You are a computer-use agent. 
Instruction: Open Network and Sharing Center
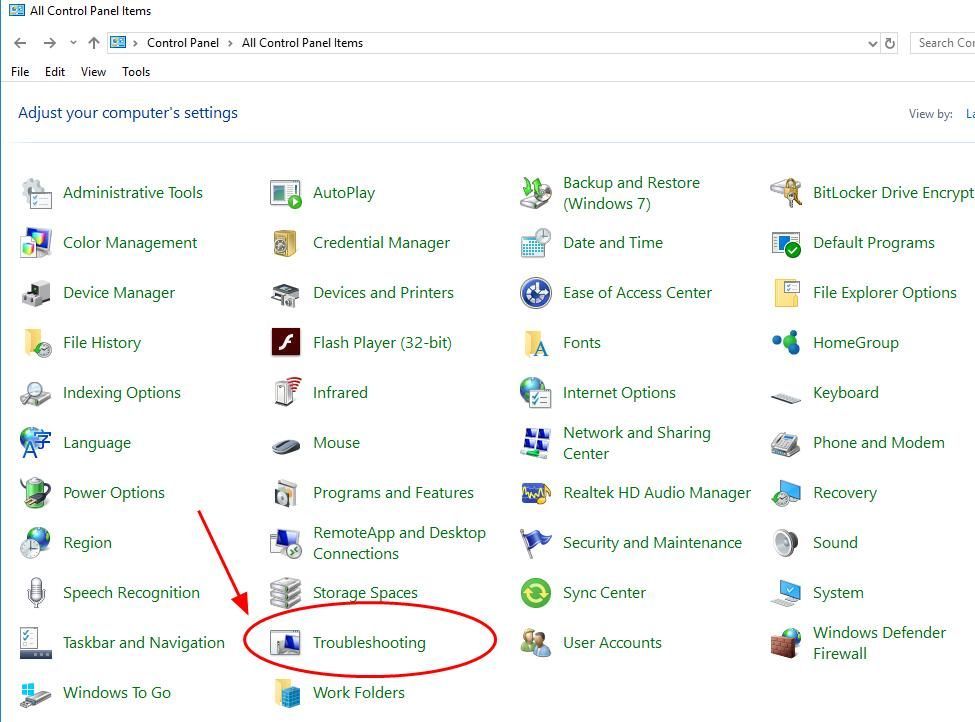(637, 443)
